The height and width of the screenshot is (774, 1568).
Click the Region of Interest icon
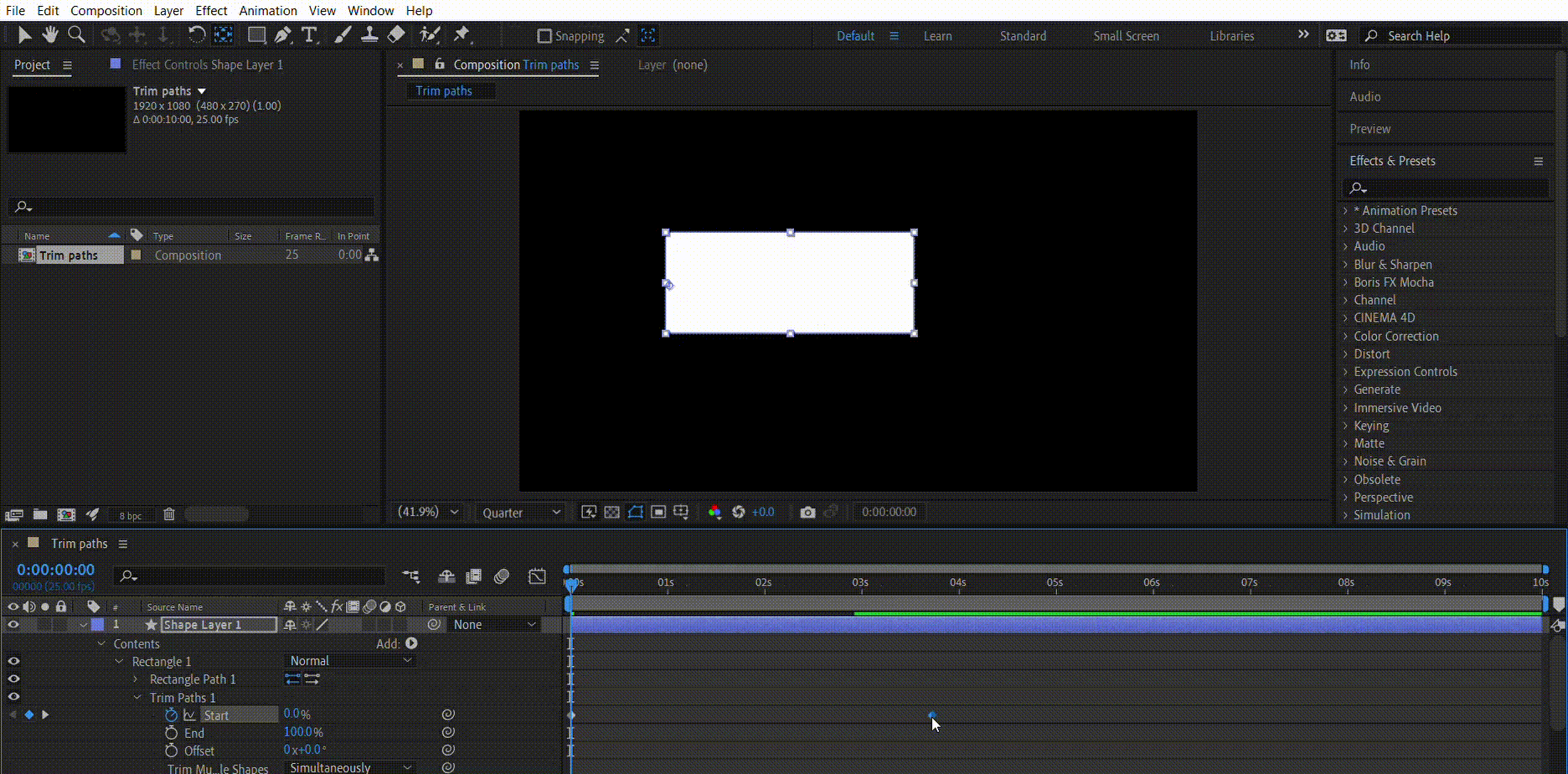coord(658,512)
